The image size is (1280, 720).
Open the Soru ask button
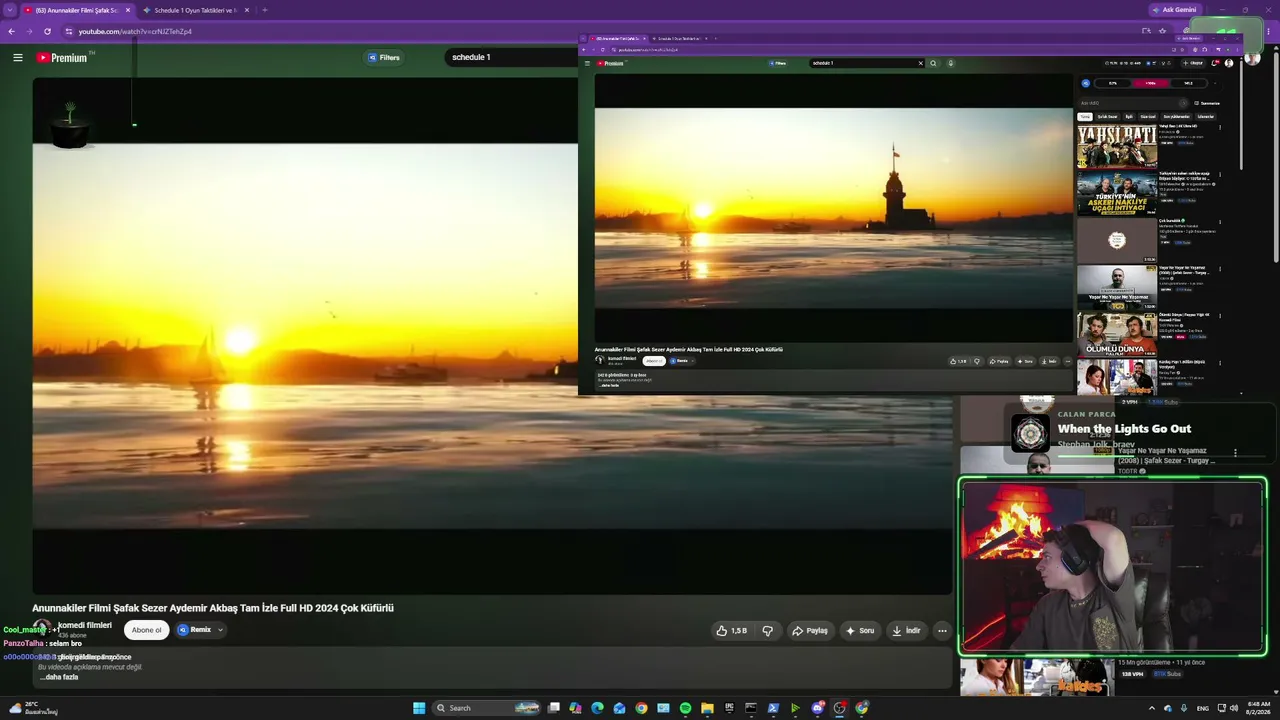point(860,631)
